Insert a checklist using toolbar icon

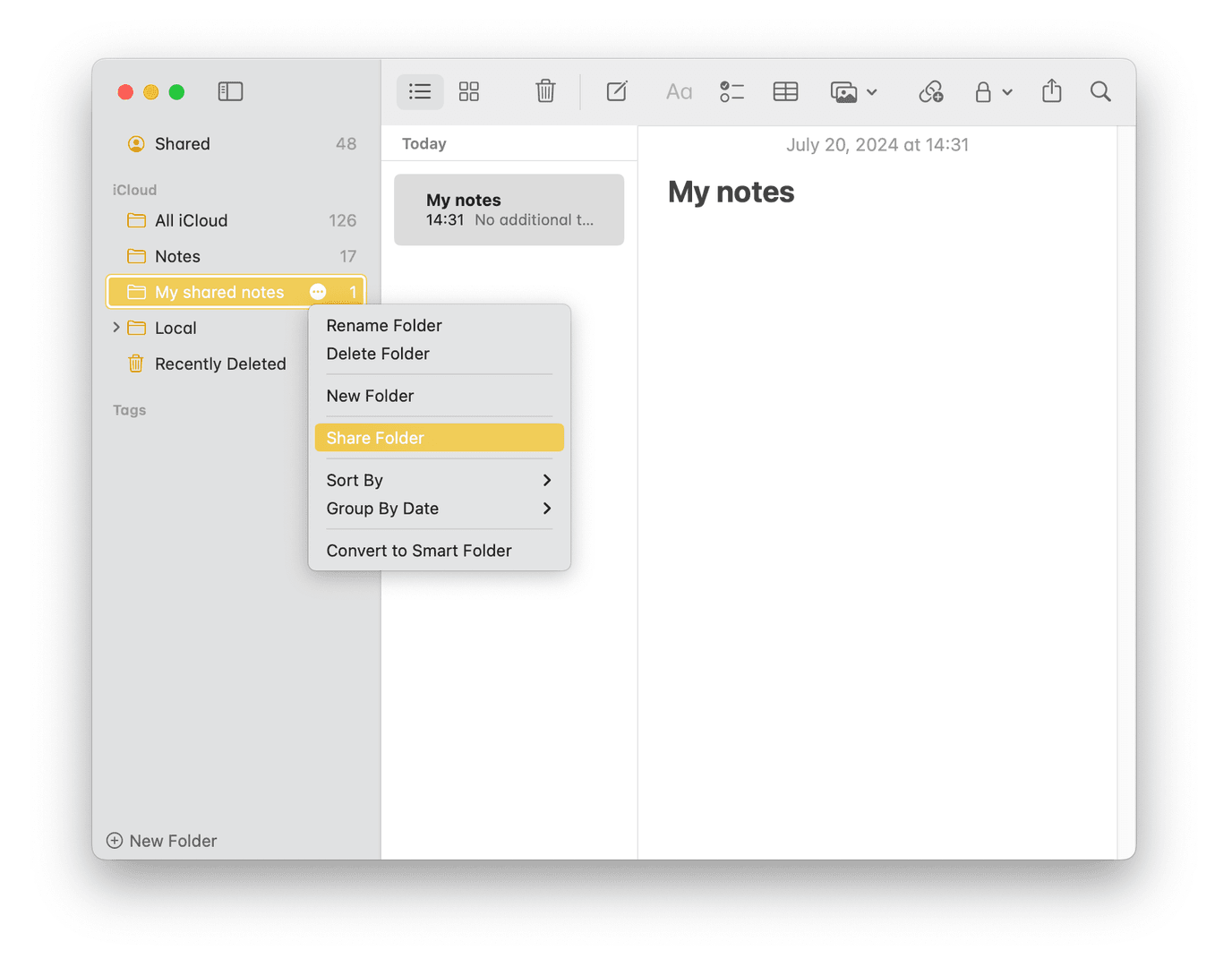click(731, 91)
